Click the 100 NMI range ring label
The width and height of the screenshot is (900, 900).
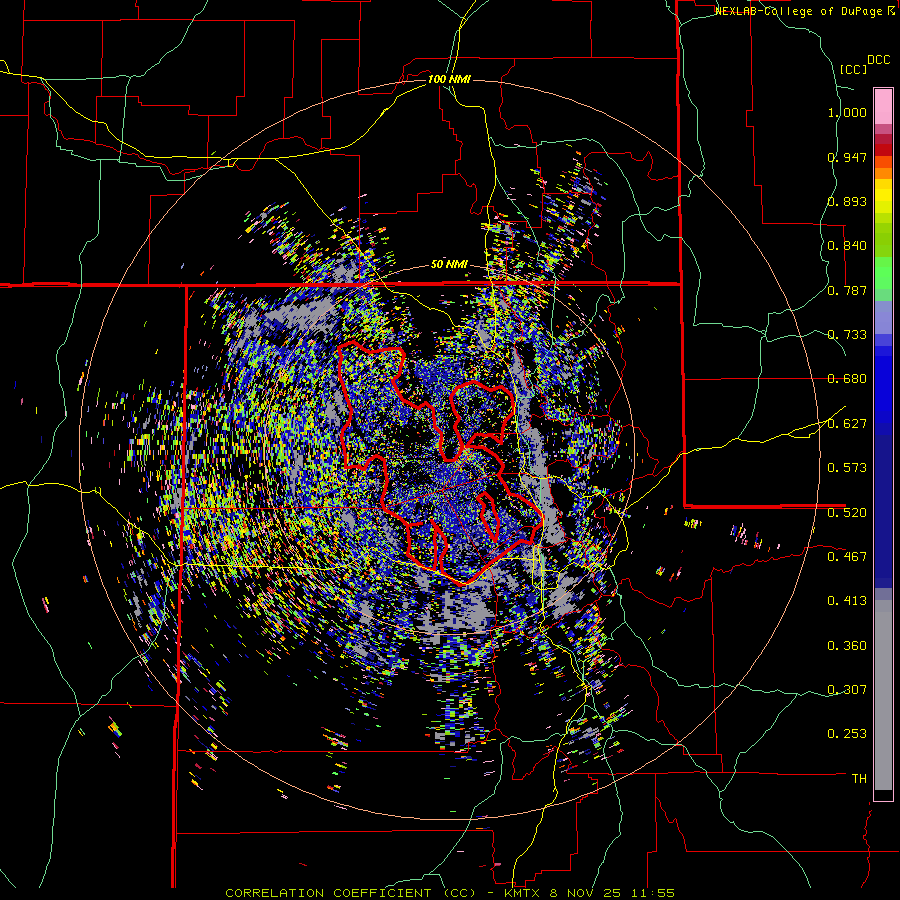449,79
